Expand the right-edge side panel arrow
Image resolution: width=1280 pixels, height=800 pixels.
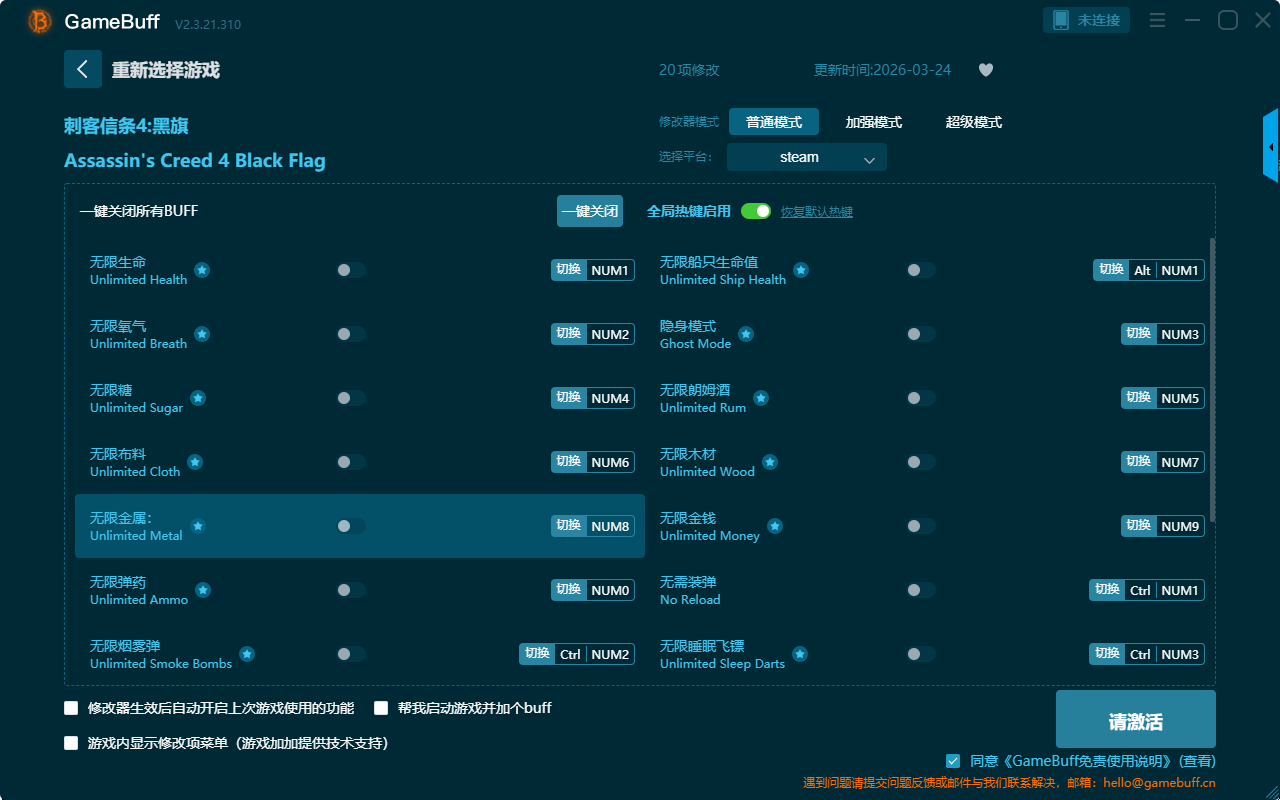click(x=1271, y=146)
